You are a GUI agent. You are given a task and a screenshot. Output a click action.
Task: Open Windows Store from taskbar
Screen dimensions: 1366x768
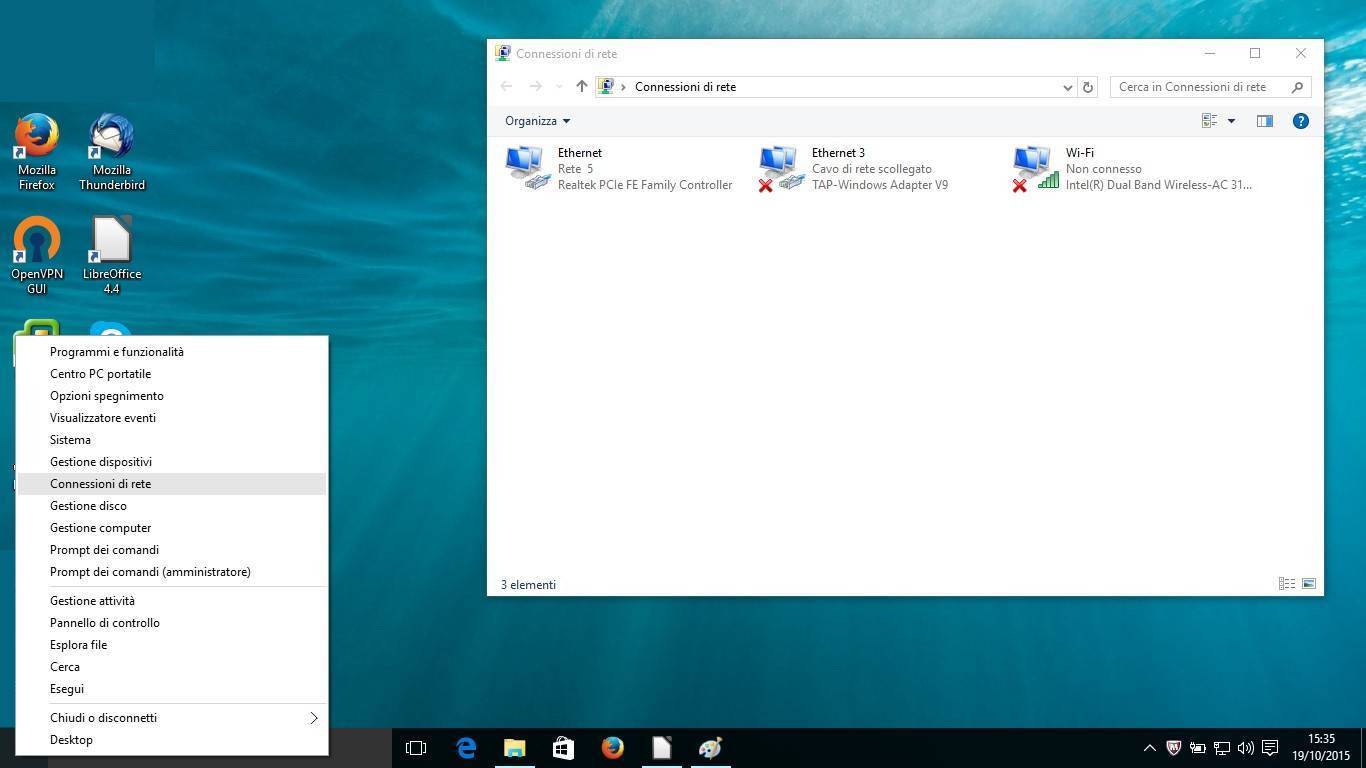564,748
